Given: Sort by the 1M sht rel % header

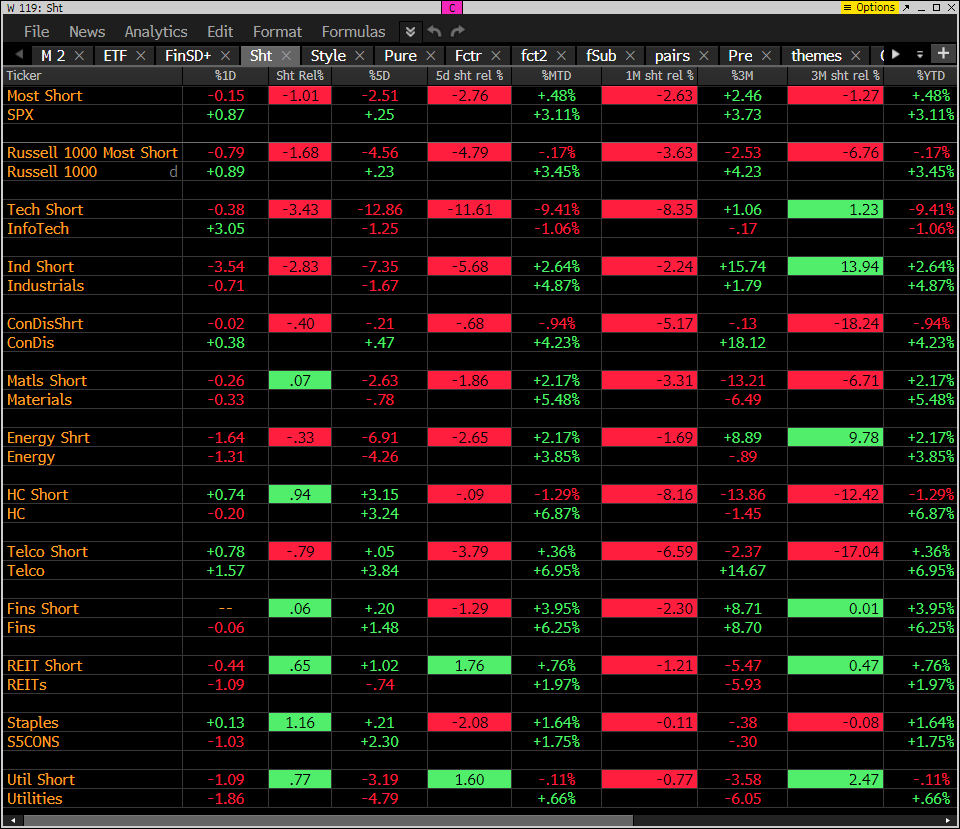Looking at the screenshot, I should 650,75.
